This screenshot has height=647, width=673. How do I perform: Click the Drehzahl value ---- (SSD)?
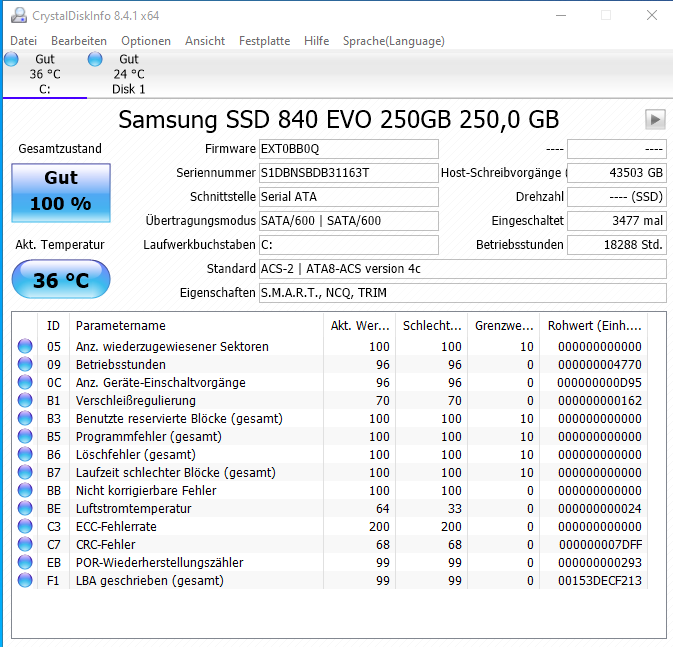point(617,197)
